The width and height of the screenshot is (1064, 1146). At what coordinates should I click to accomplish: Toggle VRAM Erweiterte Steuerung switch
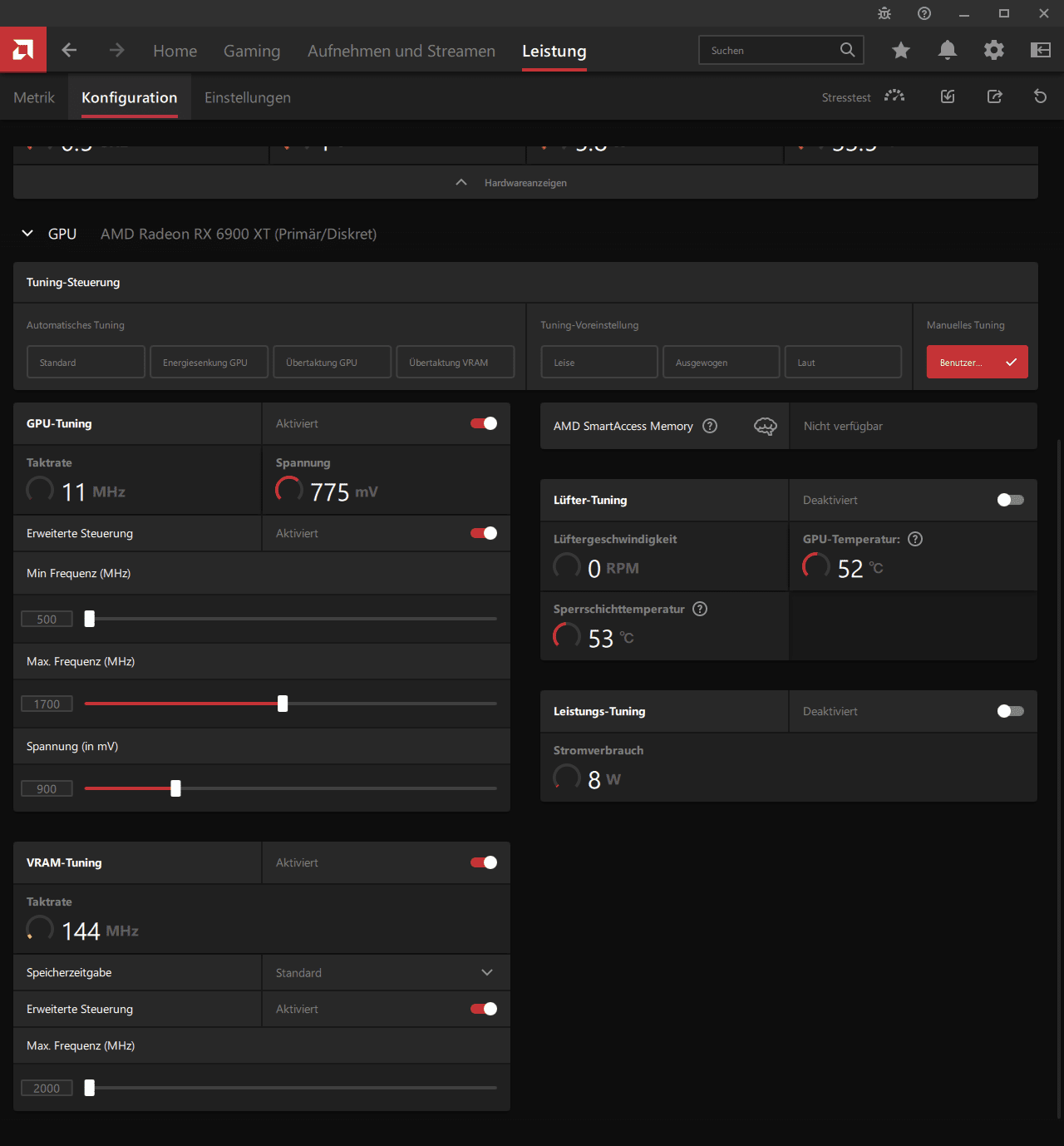(484, 1009)
